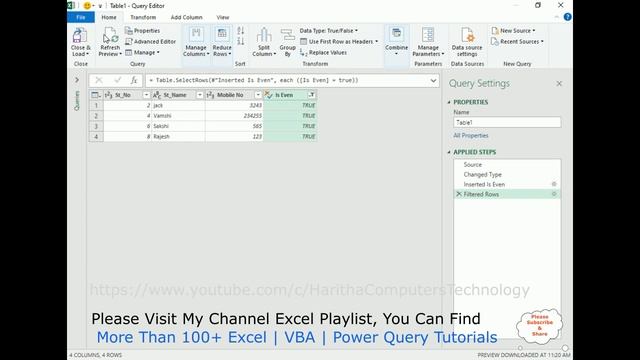This screenshot has height=360, width=640.
Task: Switch to the View tab
Action: (223, 17)
